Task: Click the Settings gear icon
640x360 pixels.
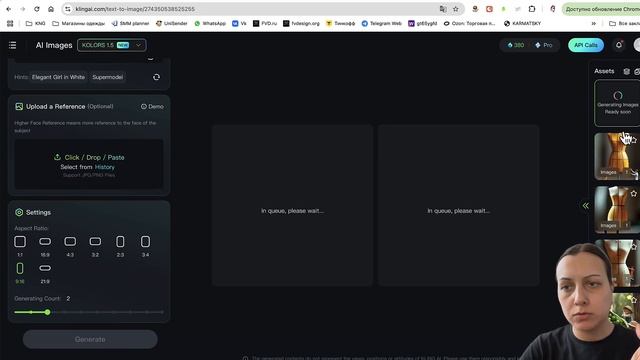Action: coord(19,212)
